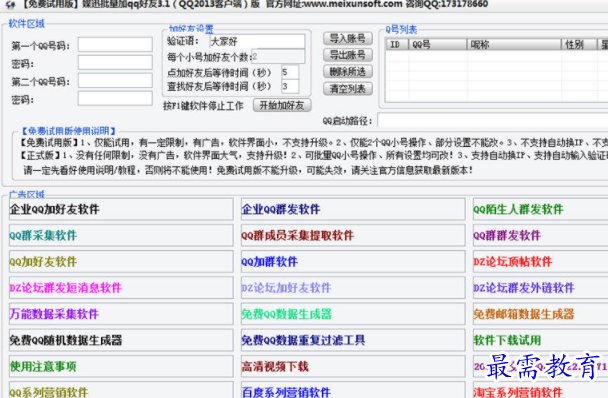Image resolution: width=608 pixels, height=398 pixels.
Task: Open the 企业QQ加好友软件 ad link
Action: (x=121, y=209)
